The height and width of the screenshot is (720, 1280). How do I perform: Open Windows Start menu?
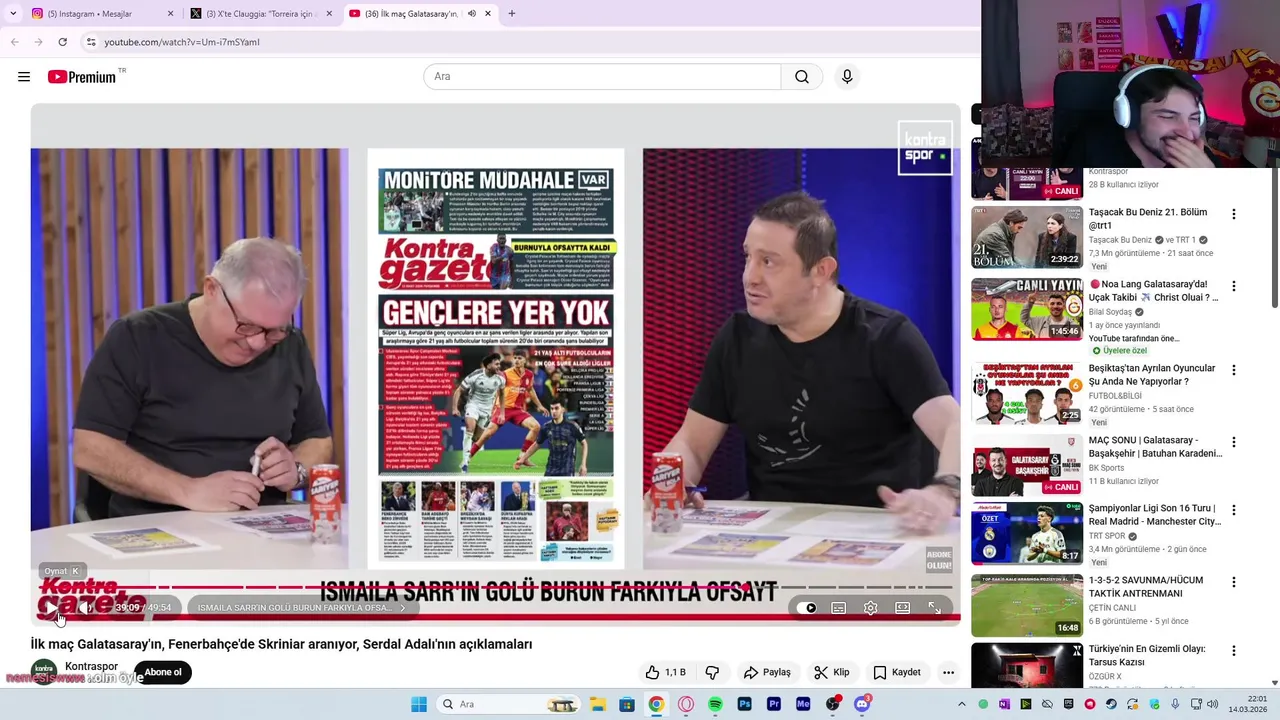tap(419, 704)
